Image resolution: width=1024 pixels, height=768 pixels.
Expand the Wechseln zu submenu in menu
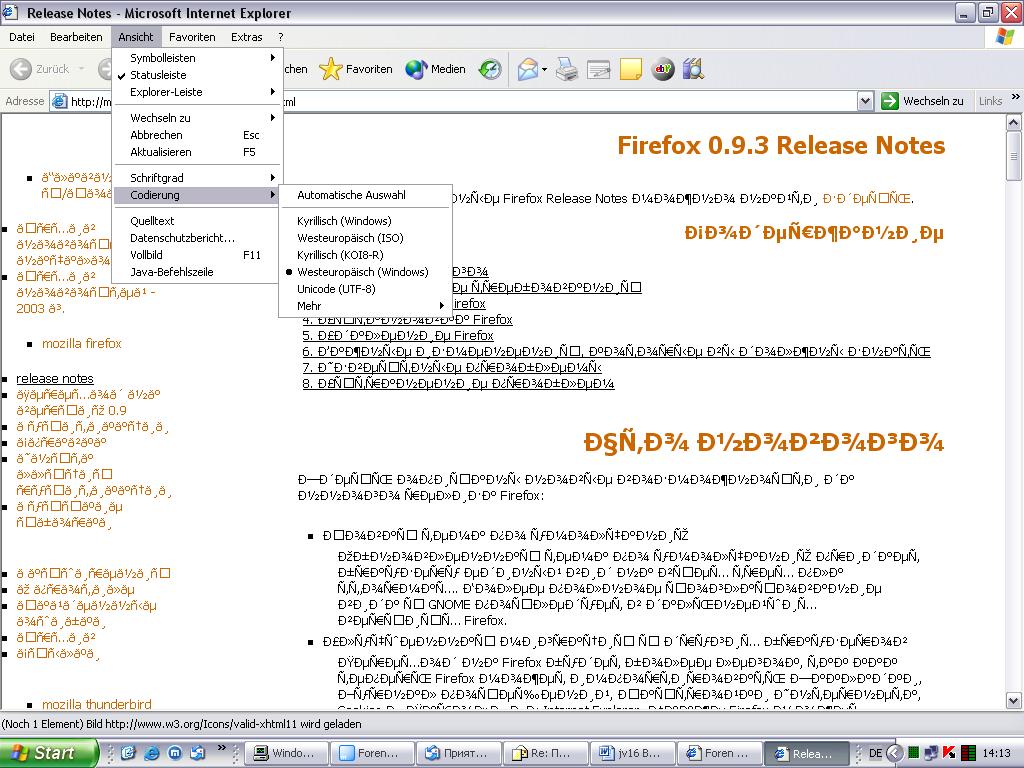[x=197, y=118]
